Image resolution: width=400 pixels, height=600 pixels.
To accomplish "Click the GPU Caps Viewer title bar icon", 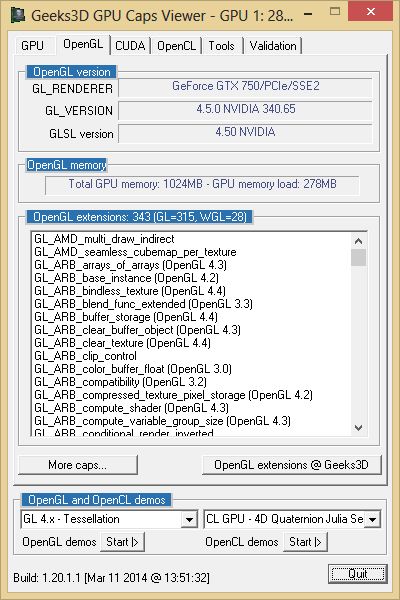I will tap(18, 15).
